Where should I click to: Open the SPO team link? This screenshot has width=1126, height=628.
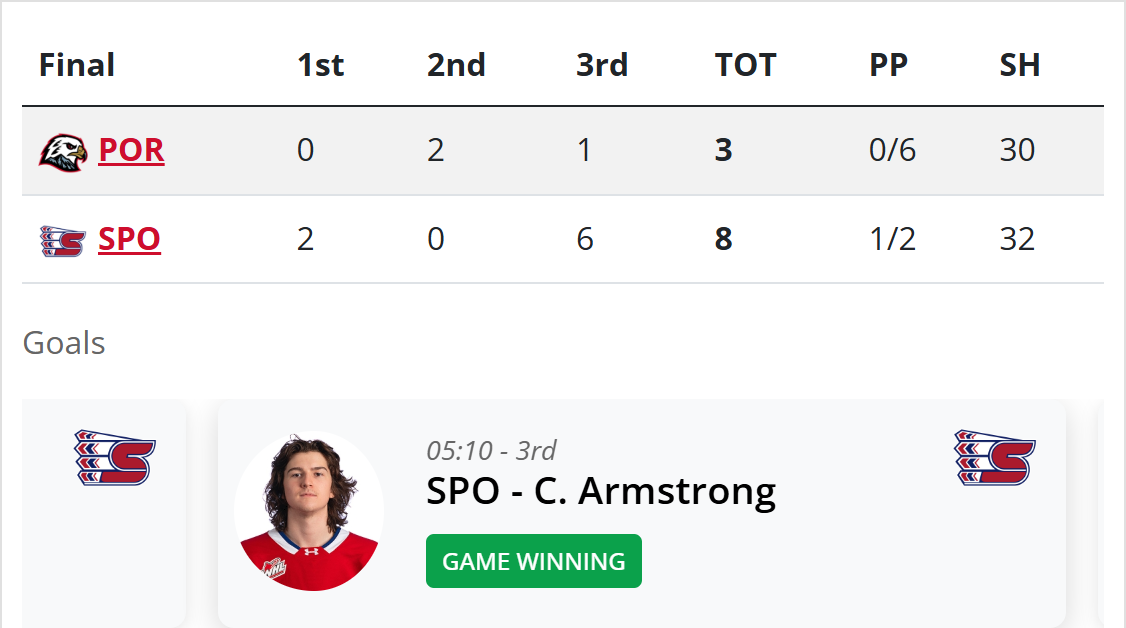point(129,240)
